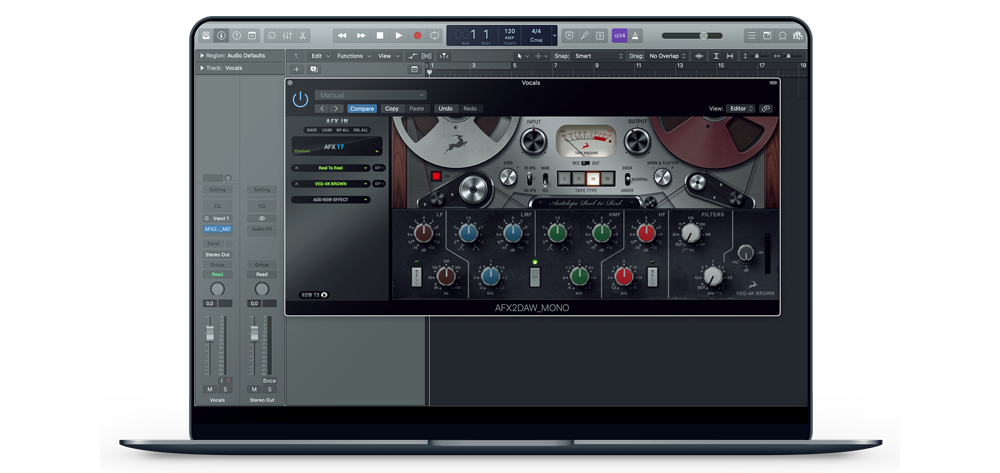The height and width of the screenshot is (473, 1000).
Task: Toggle the Metronome icon
Action: [635, 36]
